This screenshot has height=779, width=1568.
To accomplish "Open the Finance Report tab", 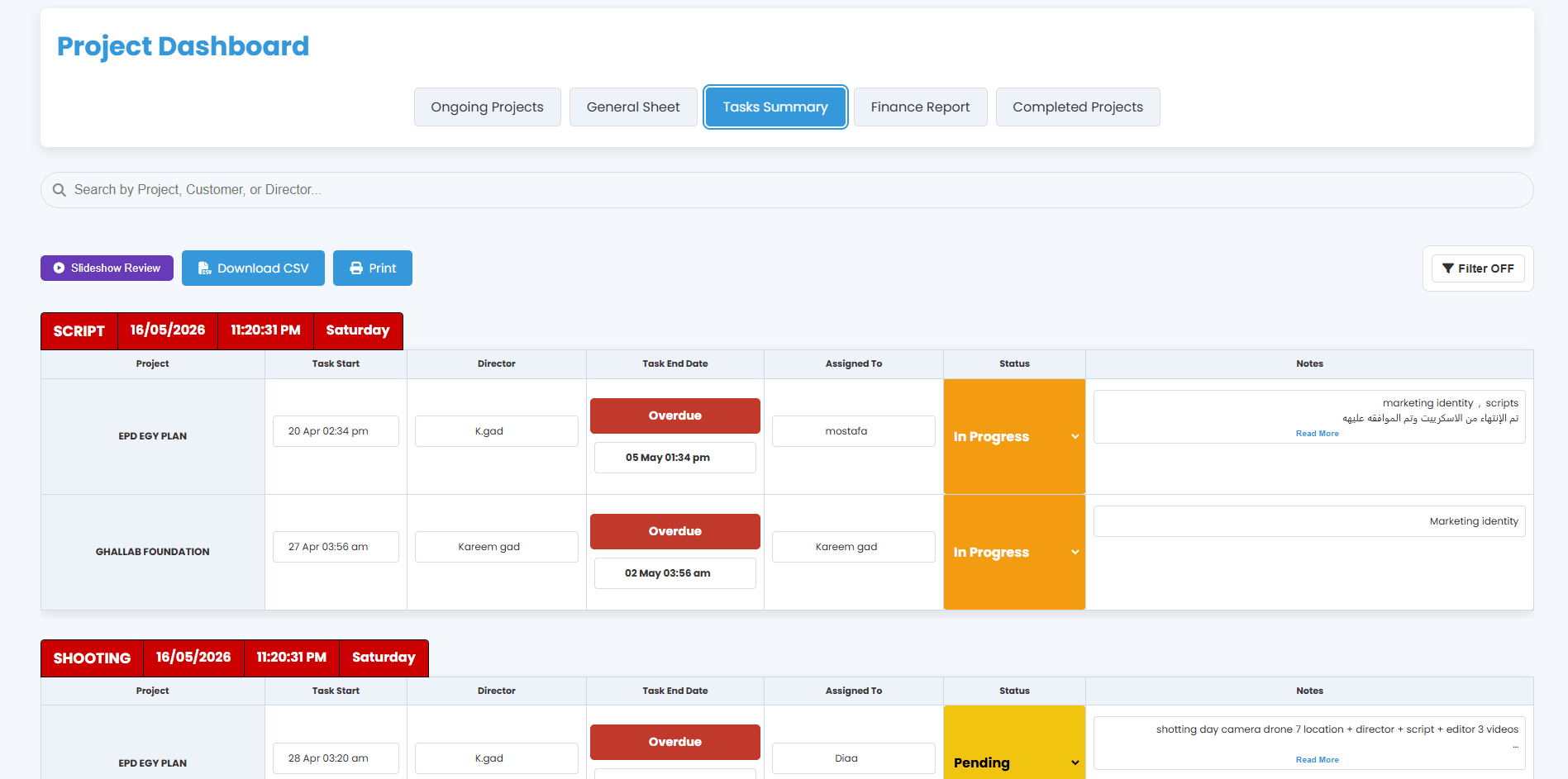I will (x=920, y=107).
